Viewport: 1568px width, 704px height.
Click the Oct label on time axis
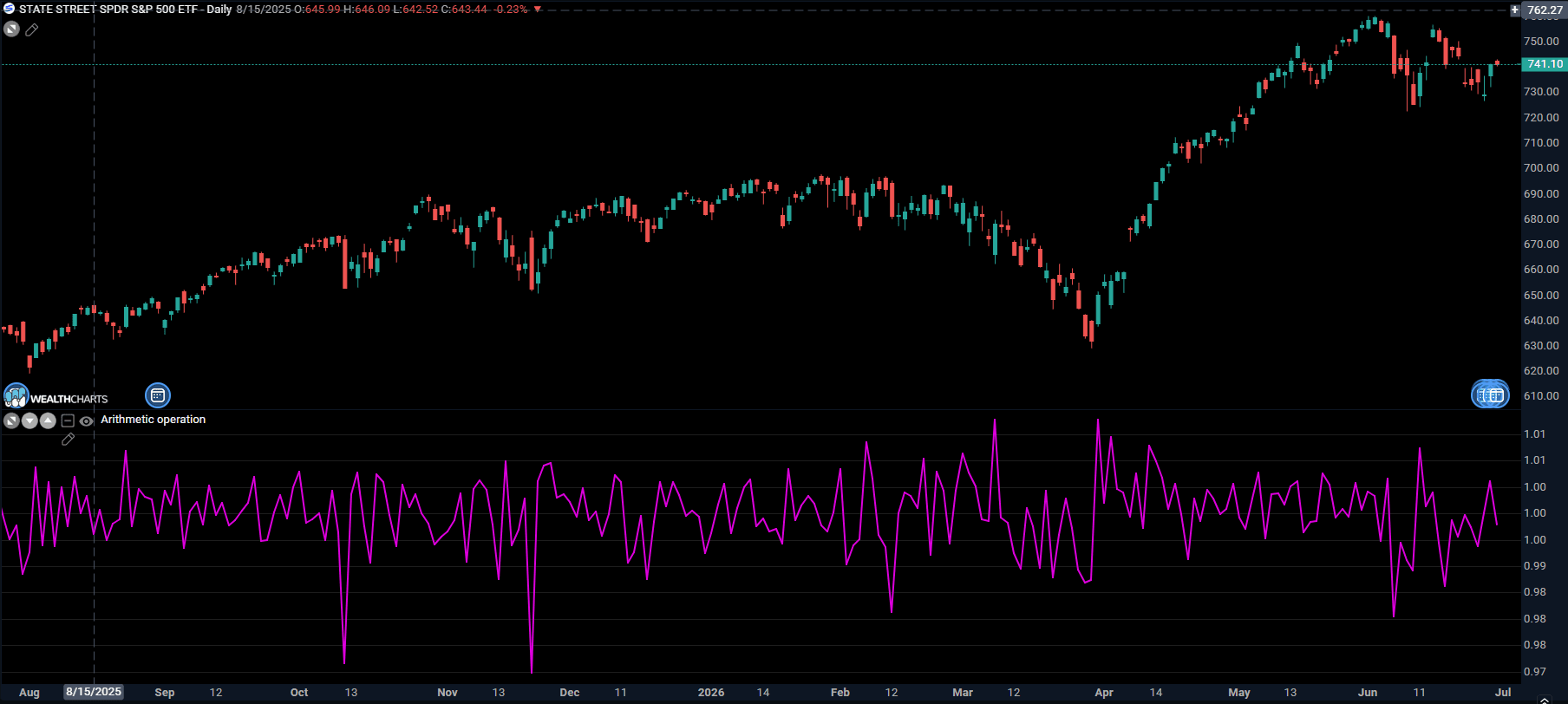(299, 693)
